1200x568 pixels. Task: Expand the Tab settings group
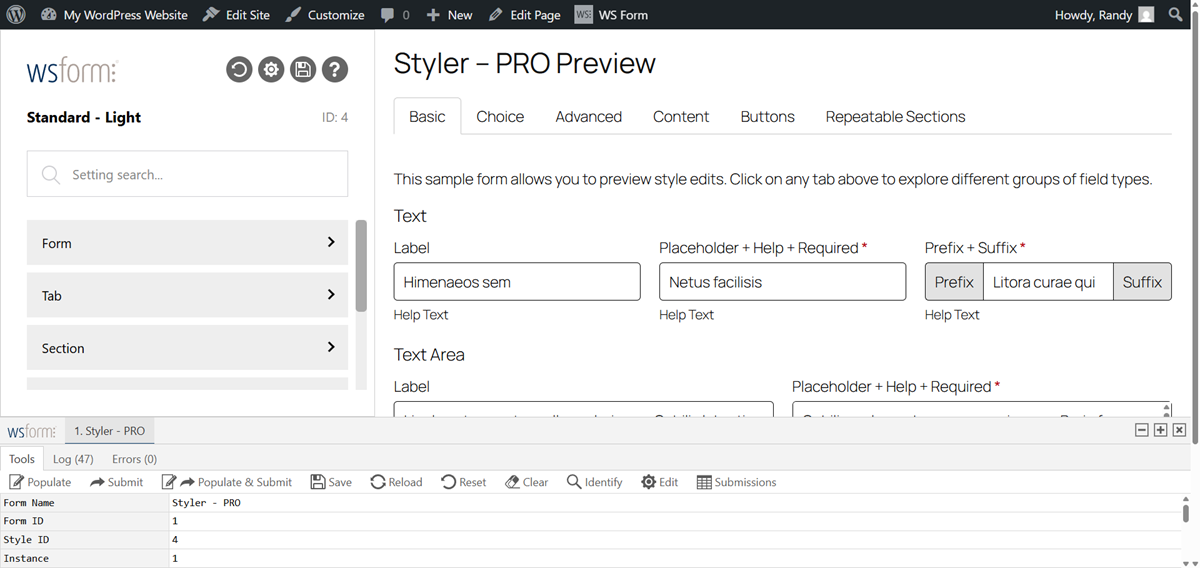(x=187, y=296)
